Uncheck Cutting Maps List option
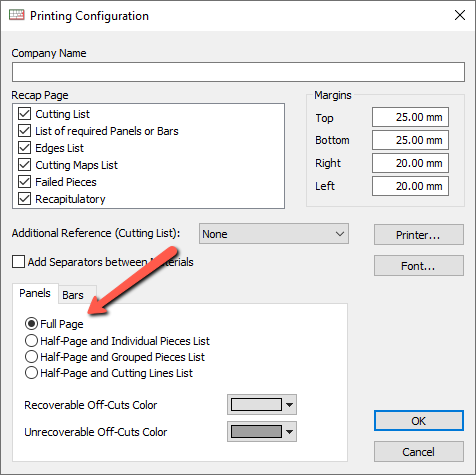The height and width of the screenshot is (475, 476). pos(24,165)
